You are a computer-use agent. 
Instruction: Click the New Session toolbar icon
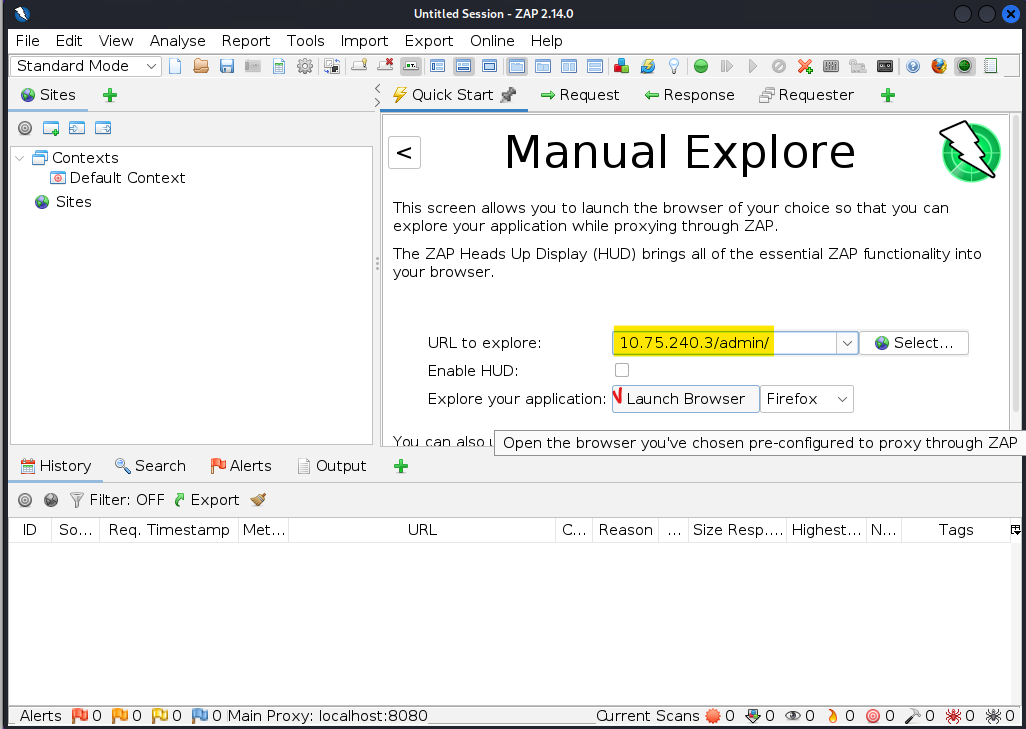176,66
